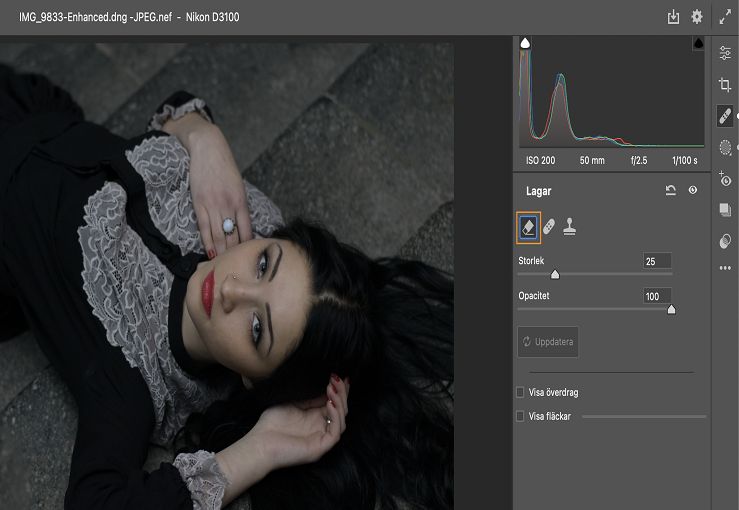Screen dimensions: 739x510
Task: Enable the Visa överdrag checkbox
Action: tap(520, 392)
